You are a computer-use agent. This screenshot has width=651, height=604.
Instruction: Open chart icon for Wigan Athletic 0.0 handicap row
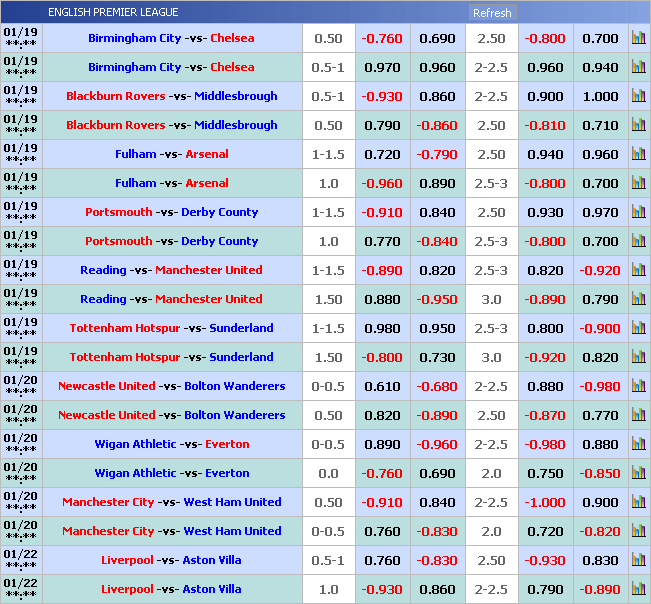(x=638, y=474)
